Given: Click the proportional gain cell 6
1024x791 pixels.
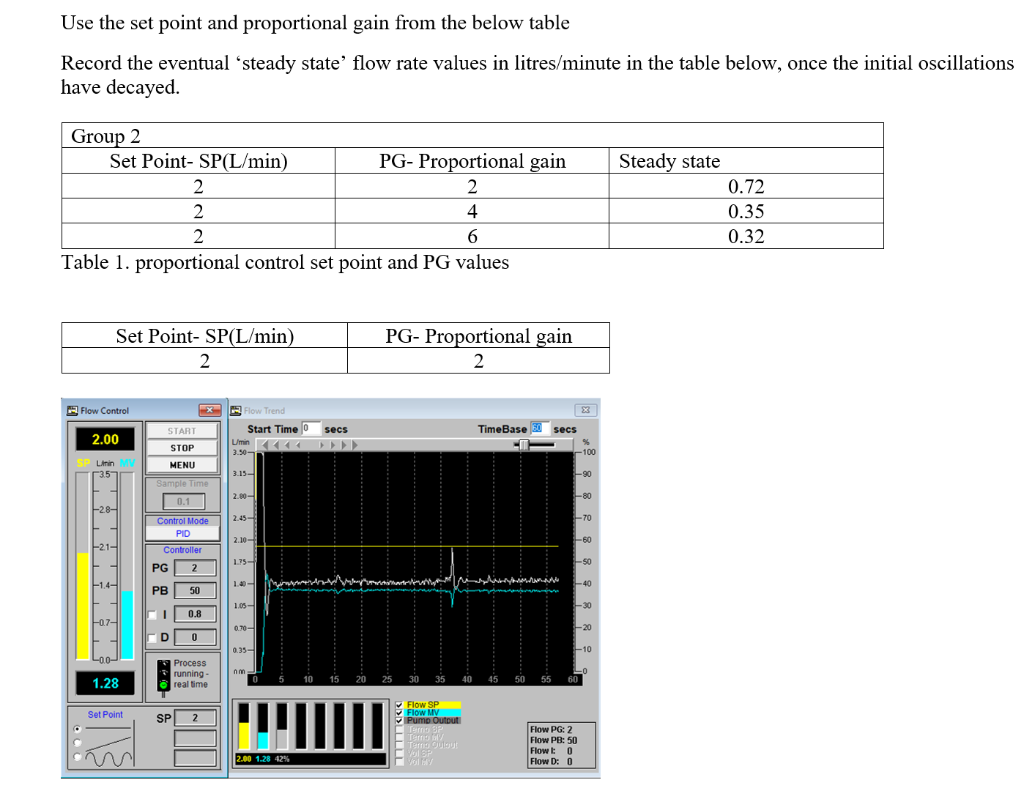Looking at the screenshot, I should coord(472,236).
